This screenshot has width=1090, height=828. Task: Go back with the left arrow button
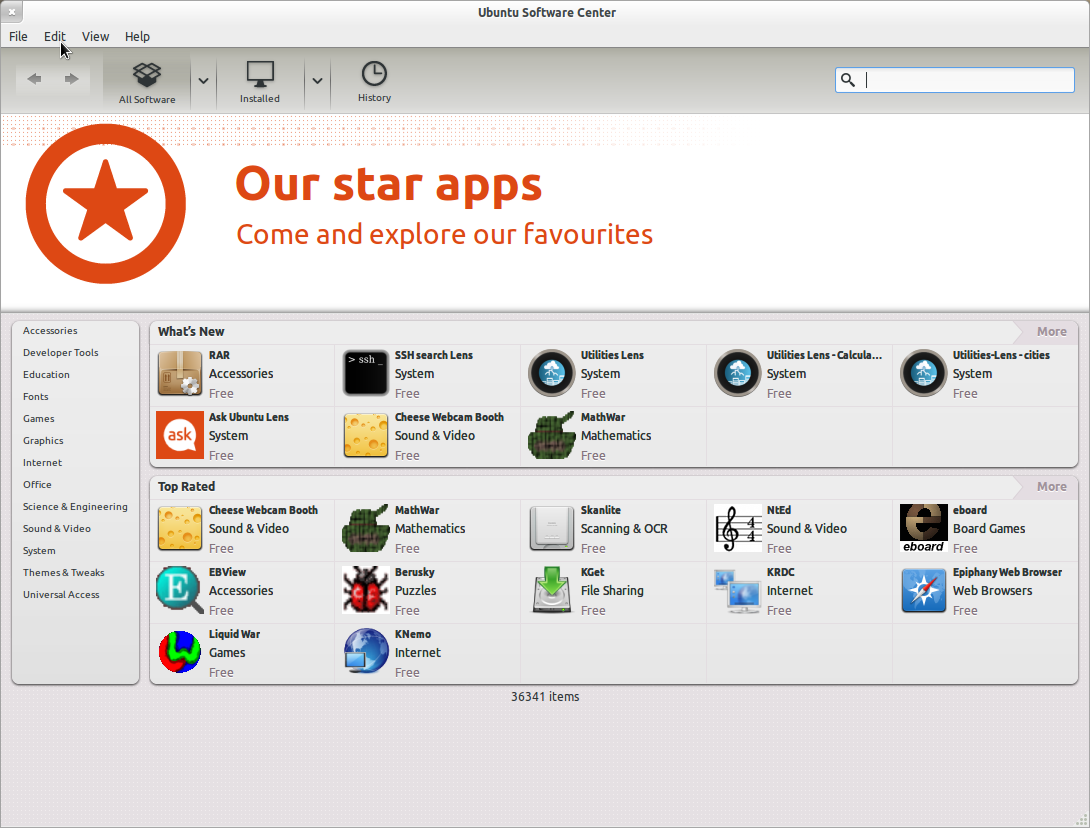pyautogui.click(x=34, y=79)
